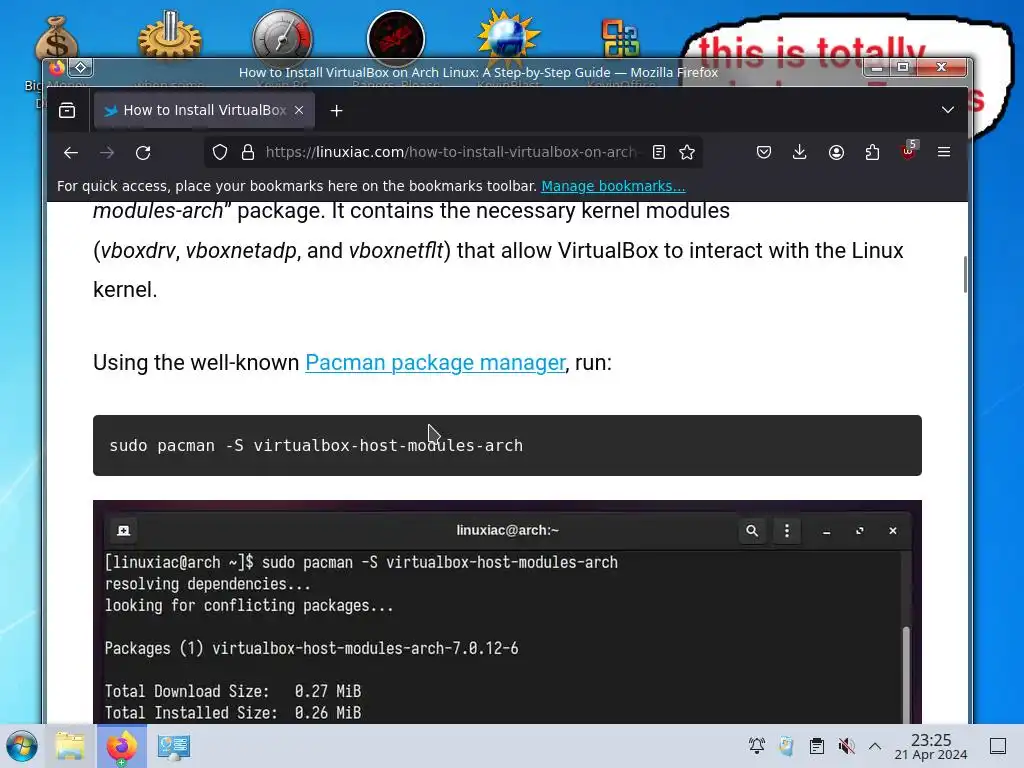The image size is (1024, 768).
Task: Open the KevinOffice desktop icon
Action: (620, 39)
